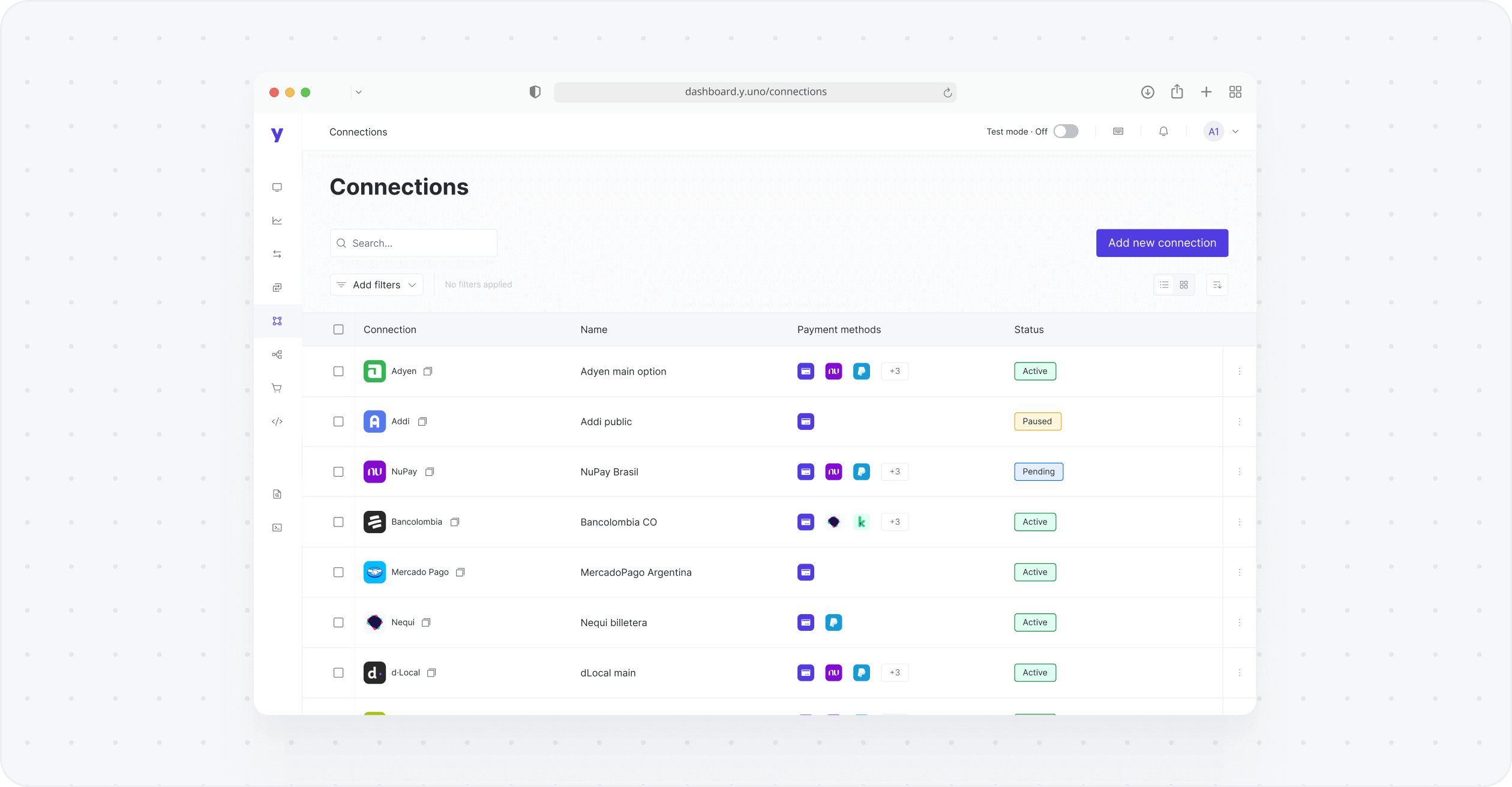Click the terminal sidebar icon
This screenshot has width=1512, height=787.
[277, 528]
